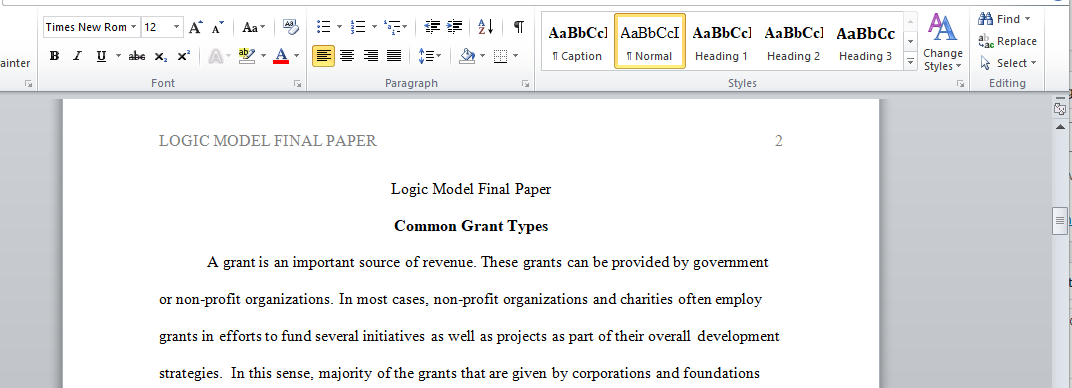Click the header text 'LOGIC MODEL FINAL PAPER'
The height and width of the screenshot is (388, 1072).
pyautogui.click(x=267, y=141)
